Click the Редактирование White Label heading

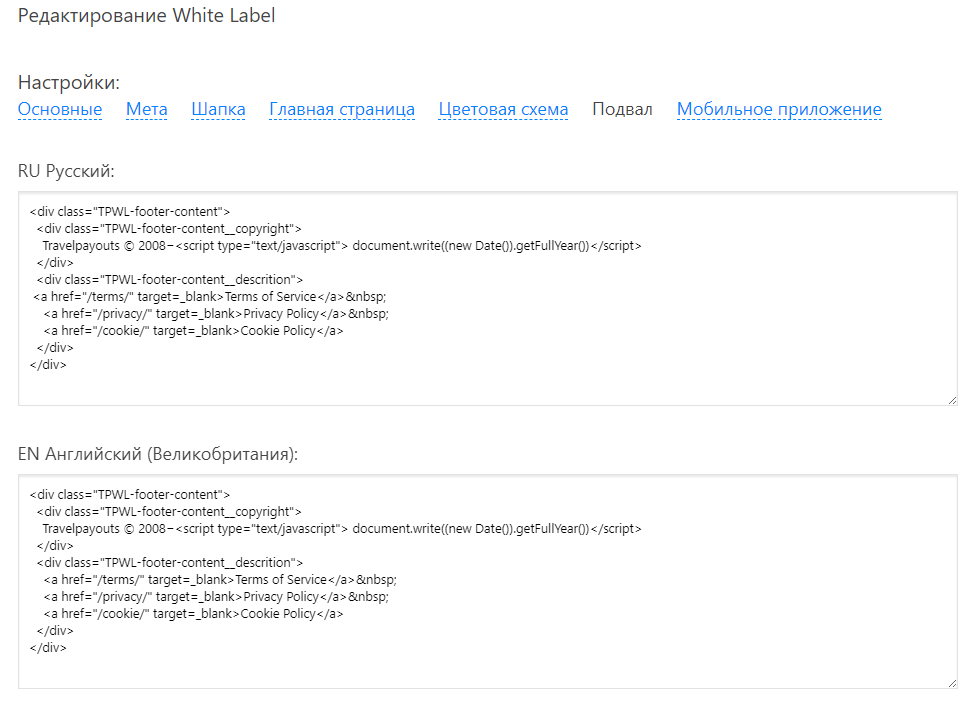(x=146, y=16)
